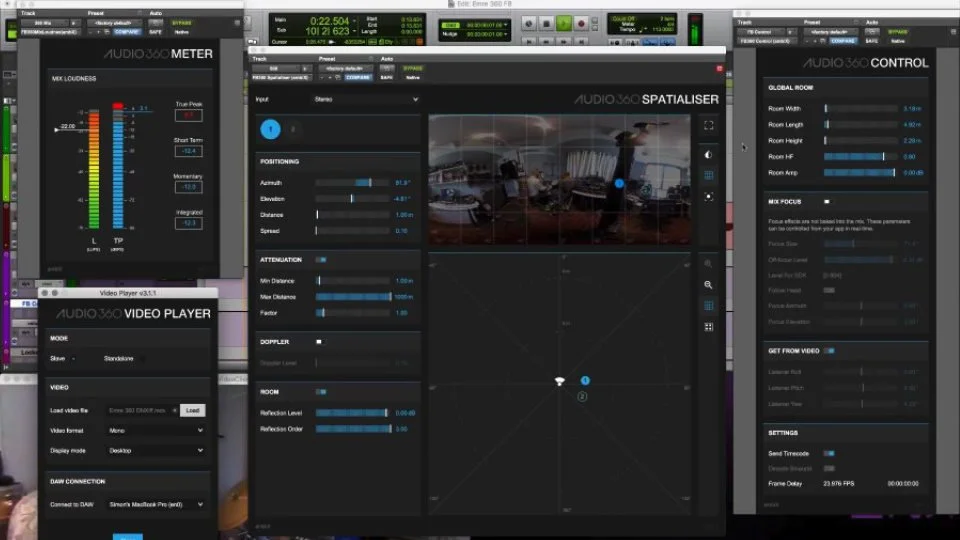Toggle the Room switch in Spatialiser
This screenshot has width=960, height=540.
click(x=321, y=392)
